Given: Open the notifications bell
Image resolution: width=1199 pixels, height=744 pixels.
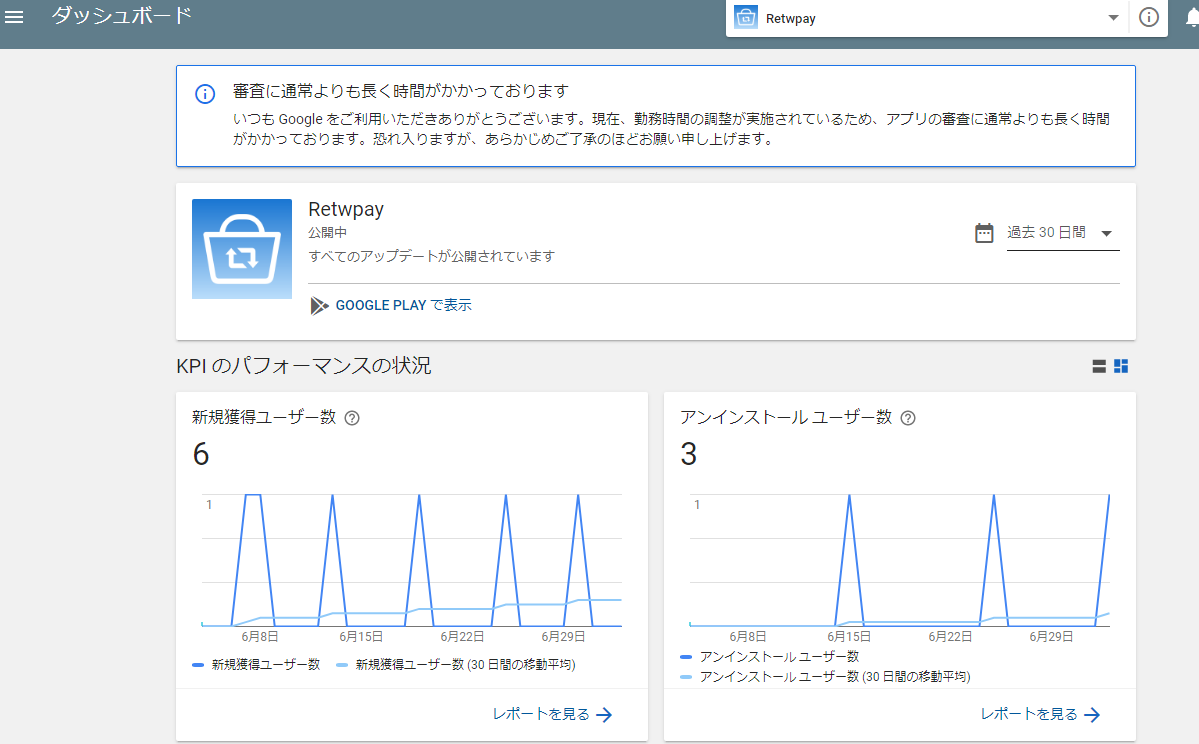Looking at the screenshot, I should pyautogui.click(x=1192, y=17).
